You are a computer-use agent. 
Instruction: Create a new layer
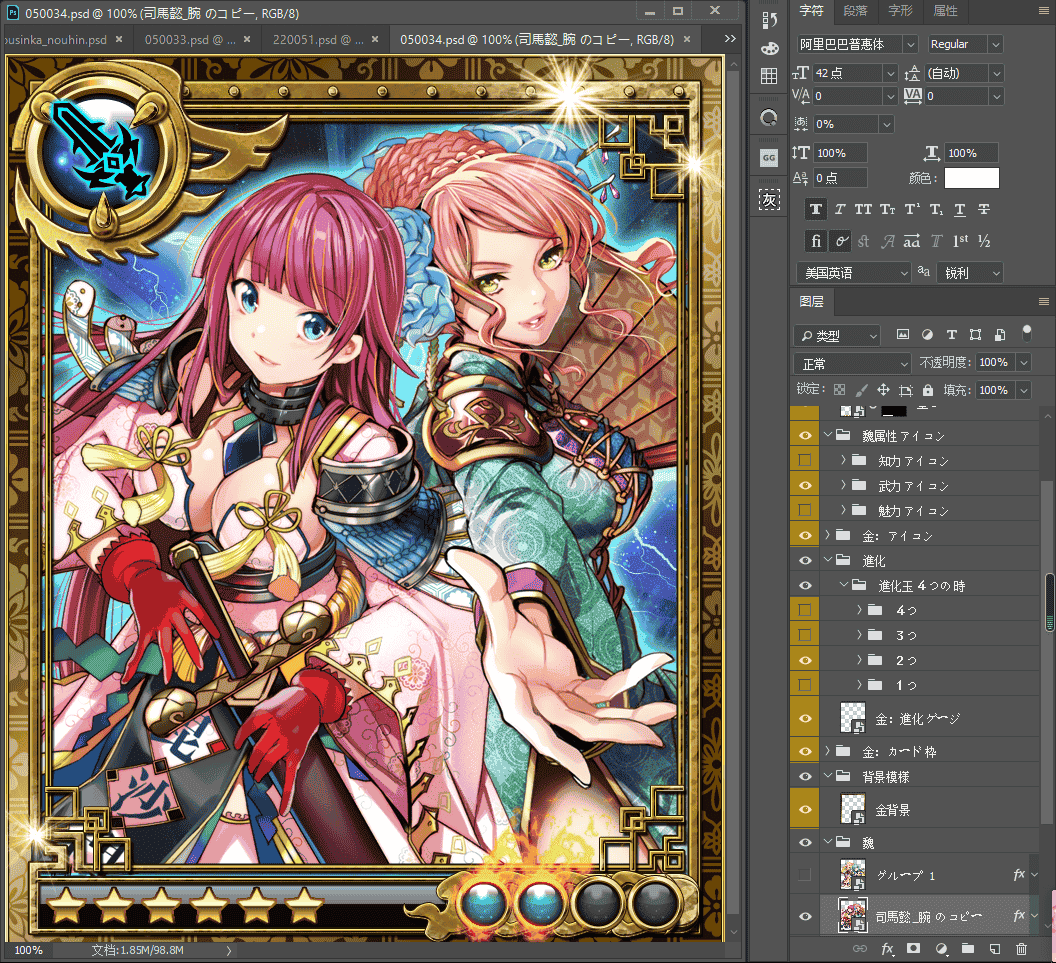[x=995, y=949]
